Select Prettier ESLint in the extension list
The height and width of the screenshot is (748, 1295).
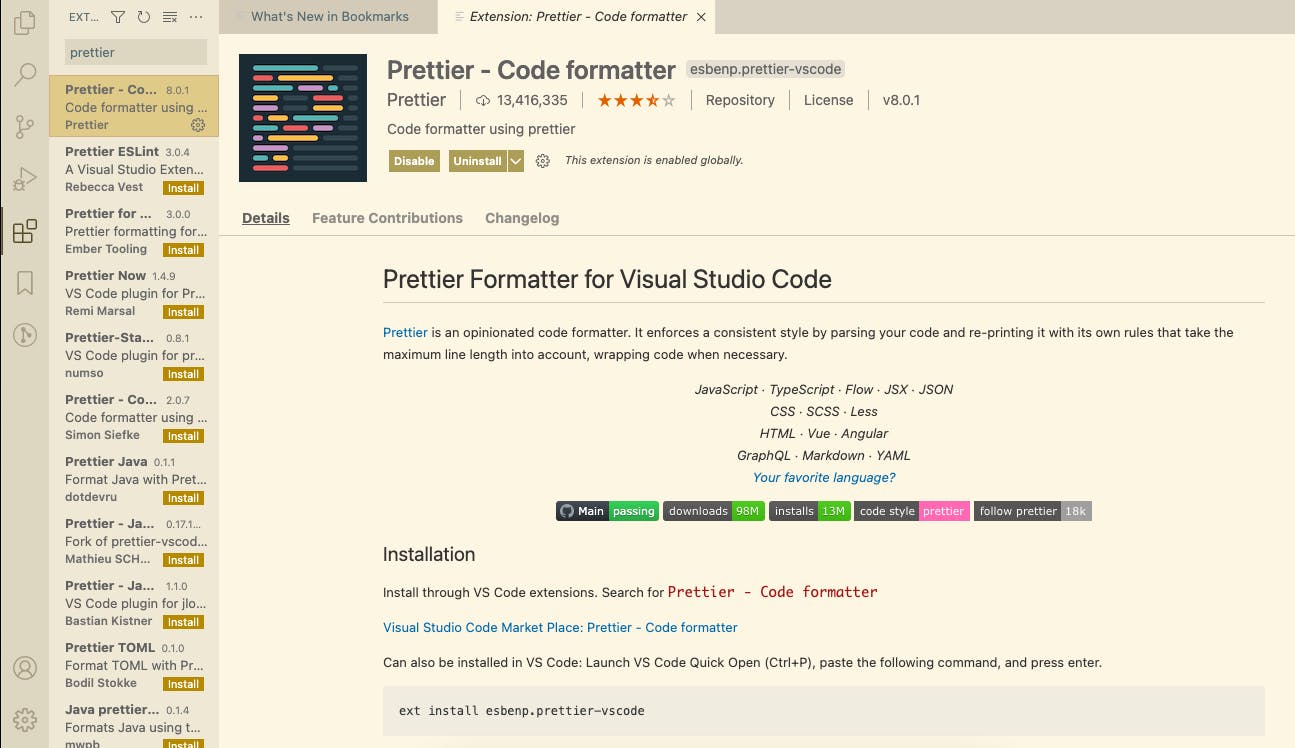tap(134, 169)
